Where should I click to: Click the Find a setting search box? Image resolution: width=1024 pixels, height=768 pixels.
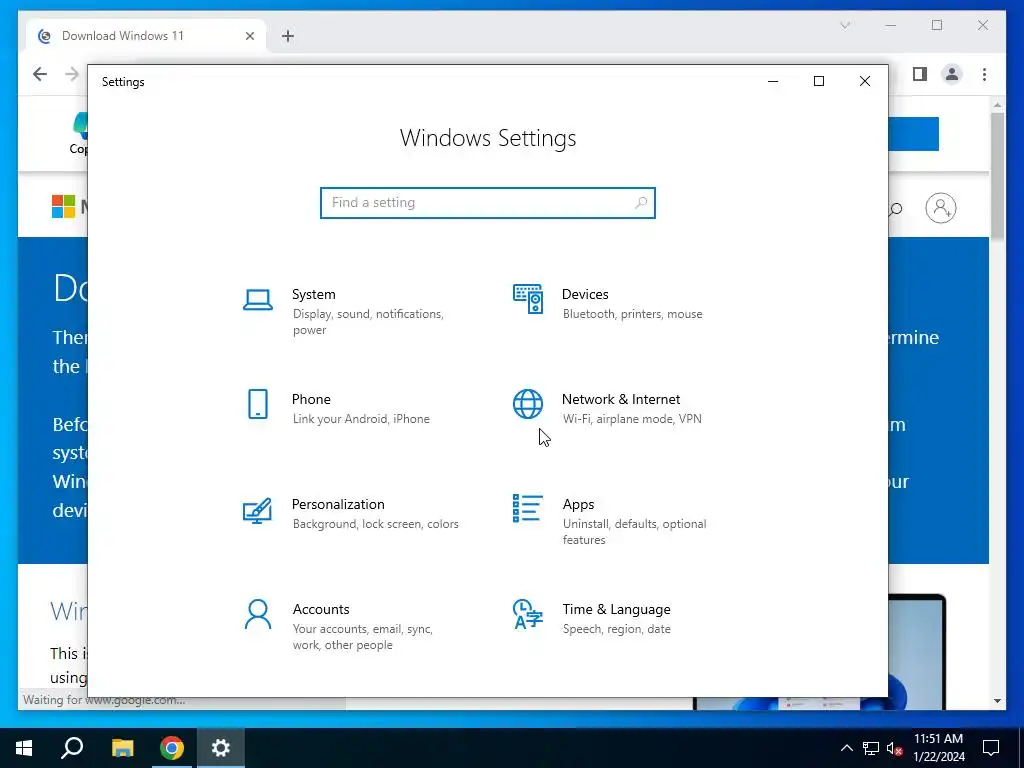487,203
